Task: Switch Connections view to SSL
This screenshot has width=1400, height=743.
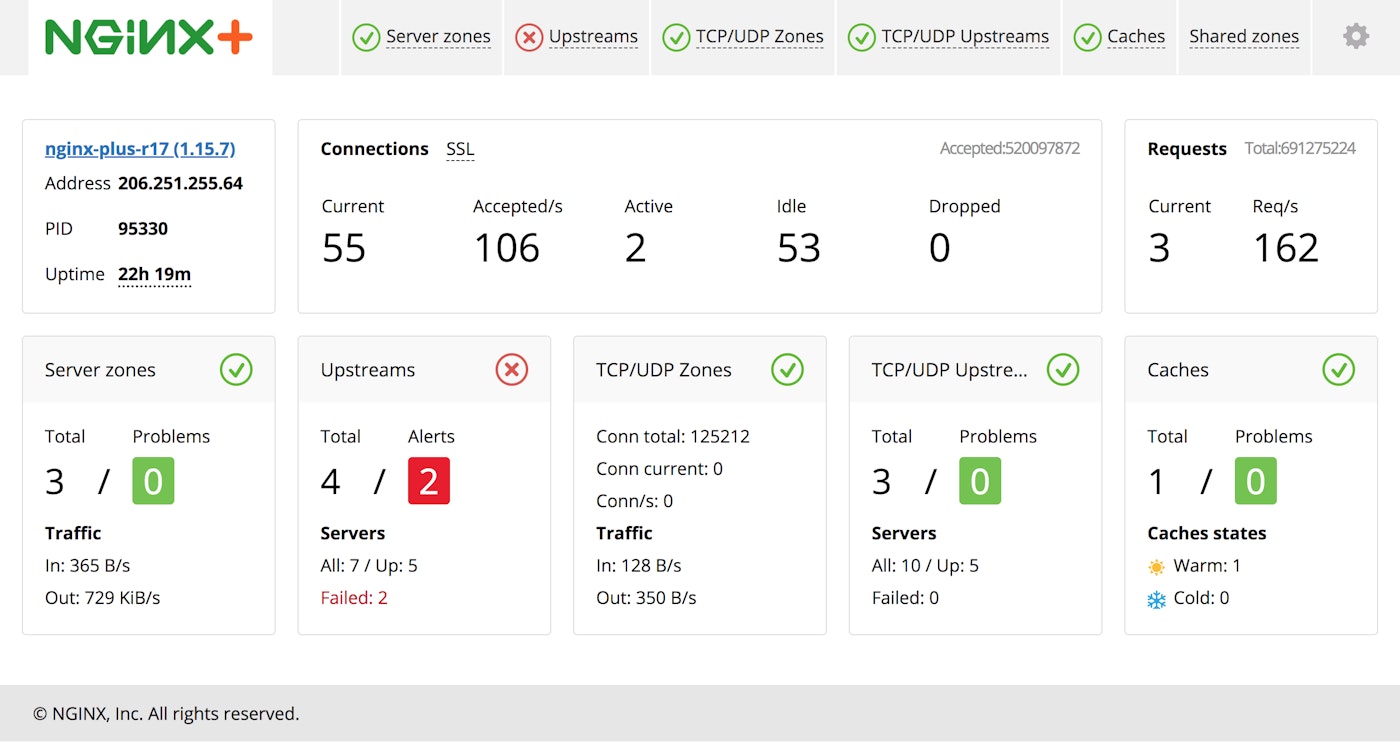Action: click(460, 149)
